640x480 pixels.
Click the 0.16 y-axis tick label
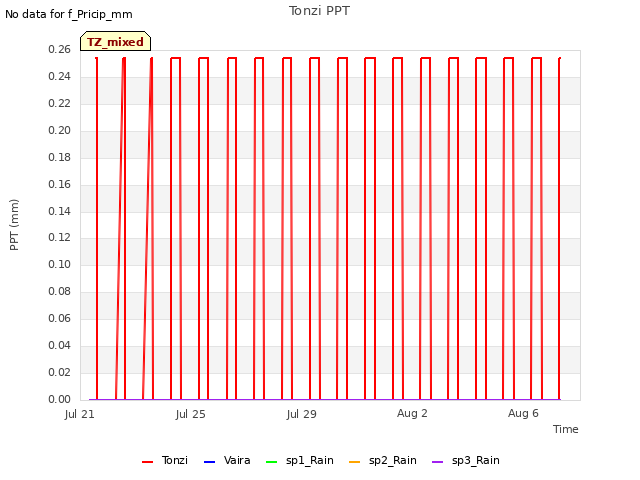coord(60,184)
